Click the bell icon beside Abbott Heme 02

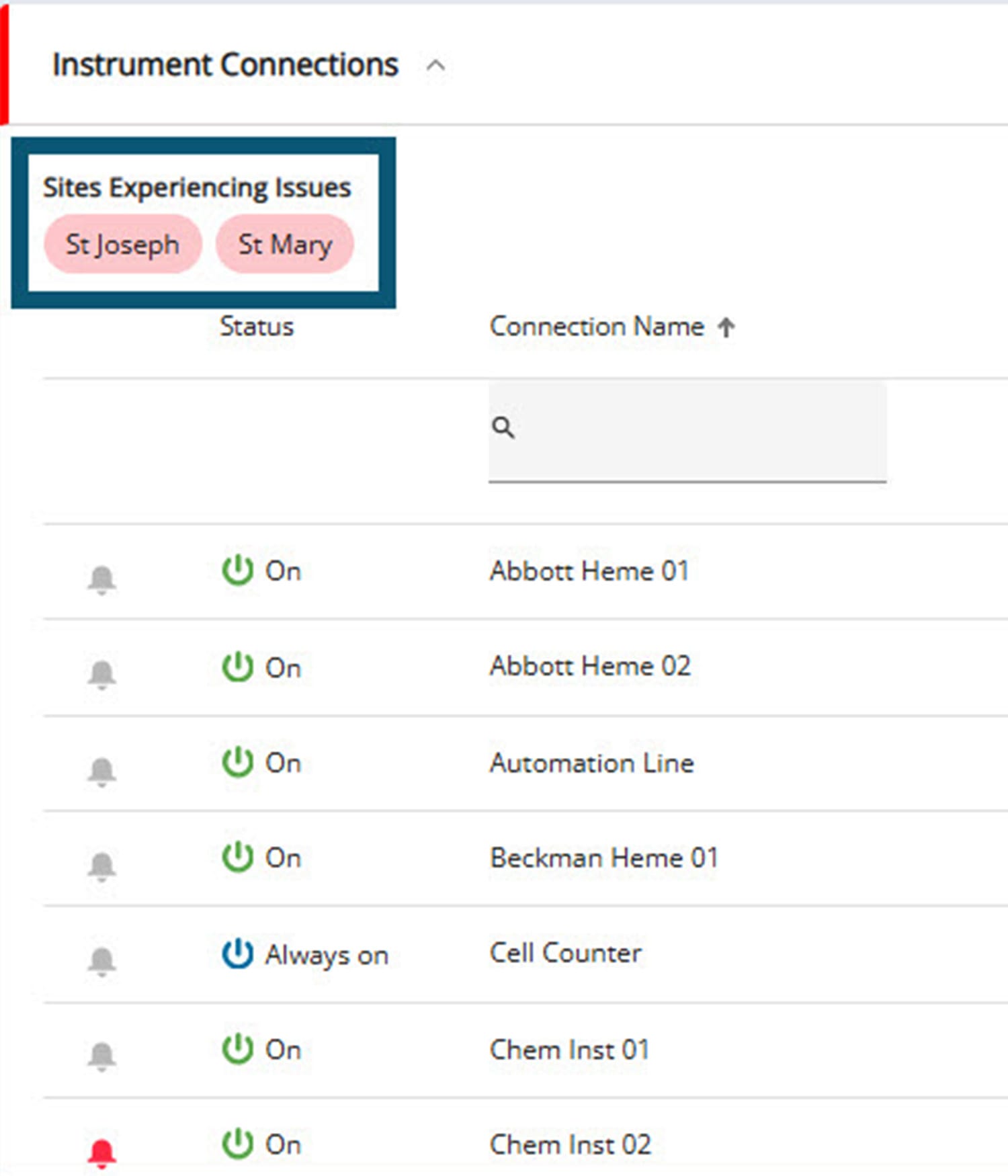point(101,673)
